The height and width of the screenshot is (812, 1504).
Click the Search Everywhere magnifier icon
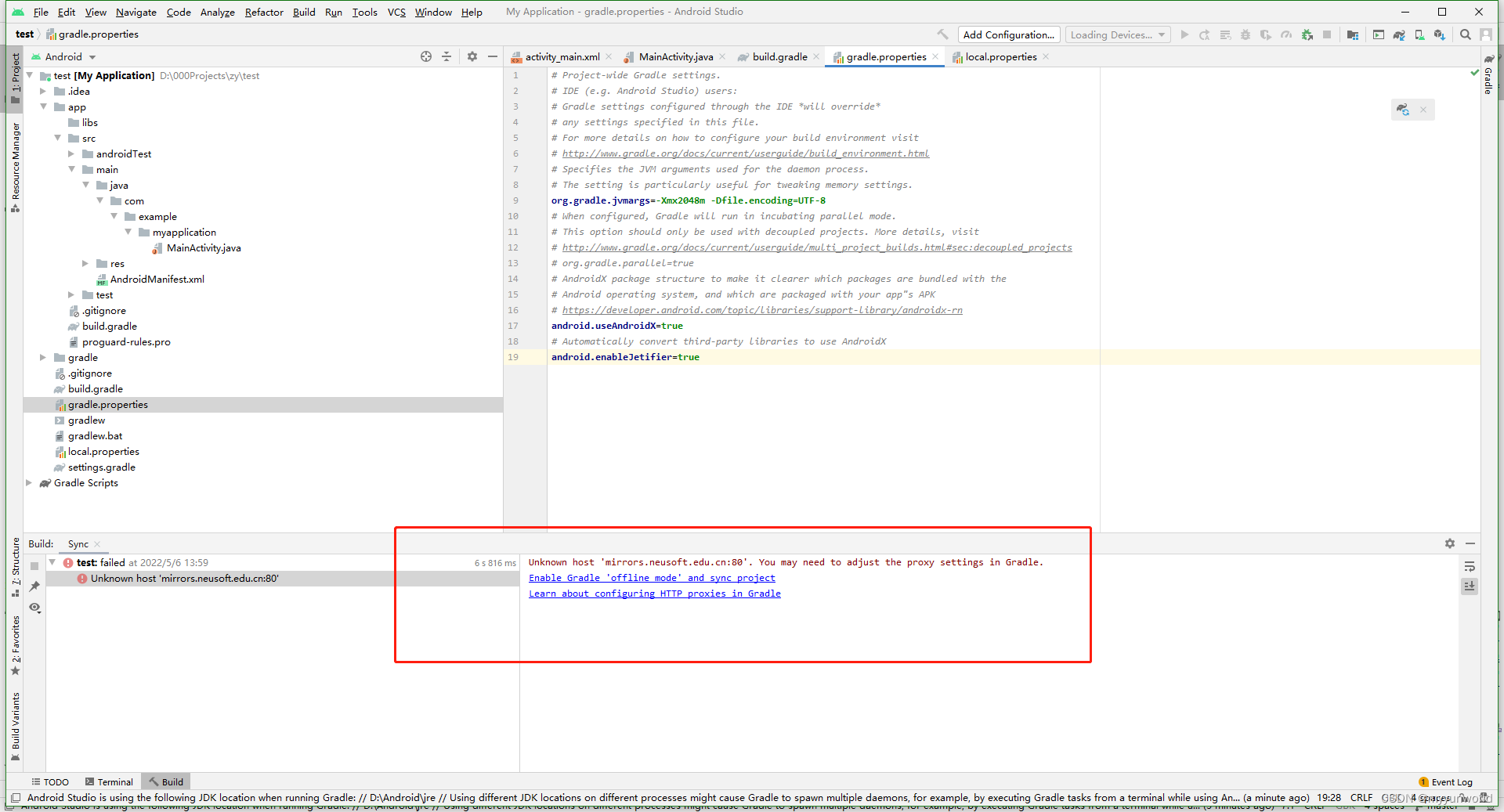pyautogui.click(x=1466, y=34)
